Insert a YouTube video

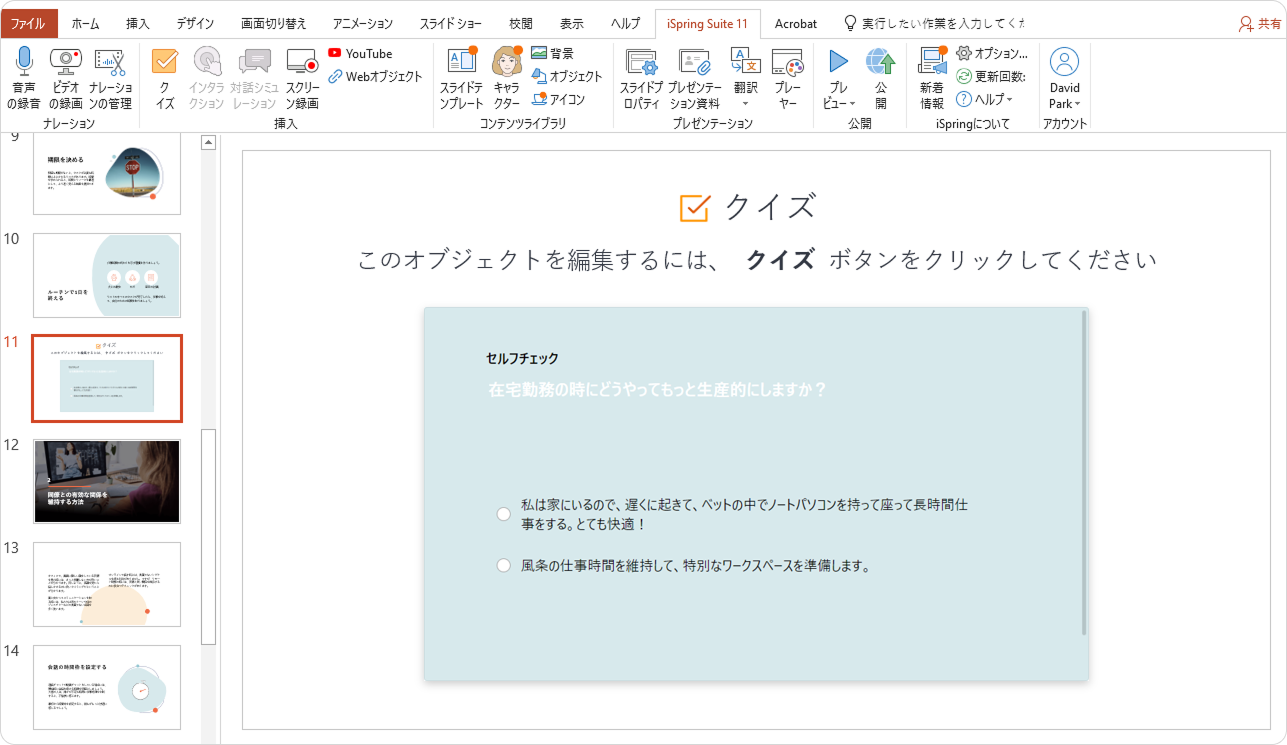point(360,54)
